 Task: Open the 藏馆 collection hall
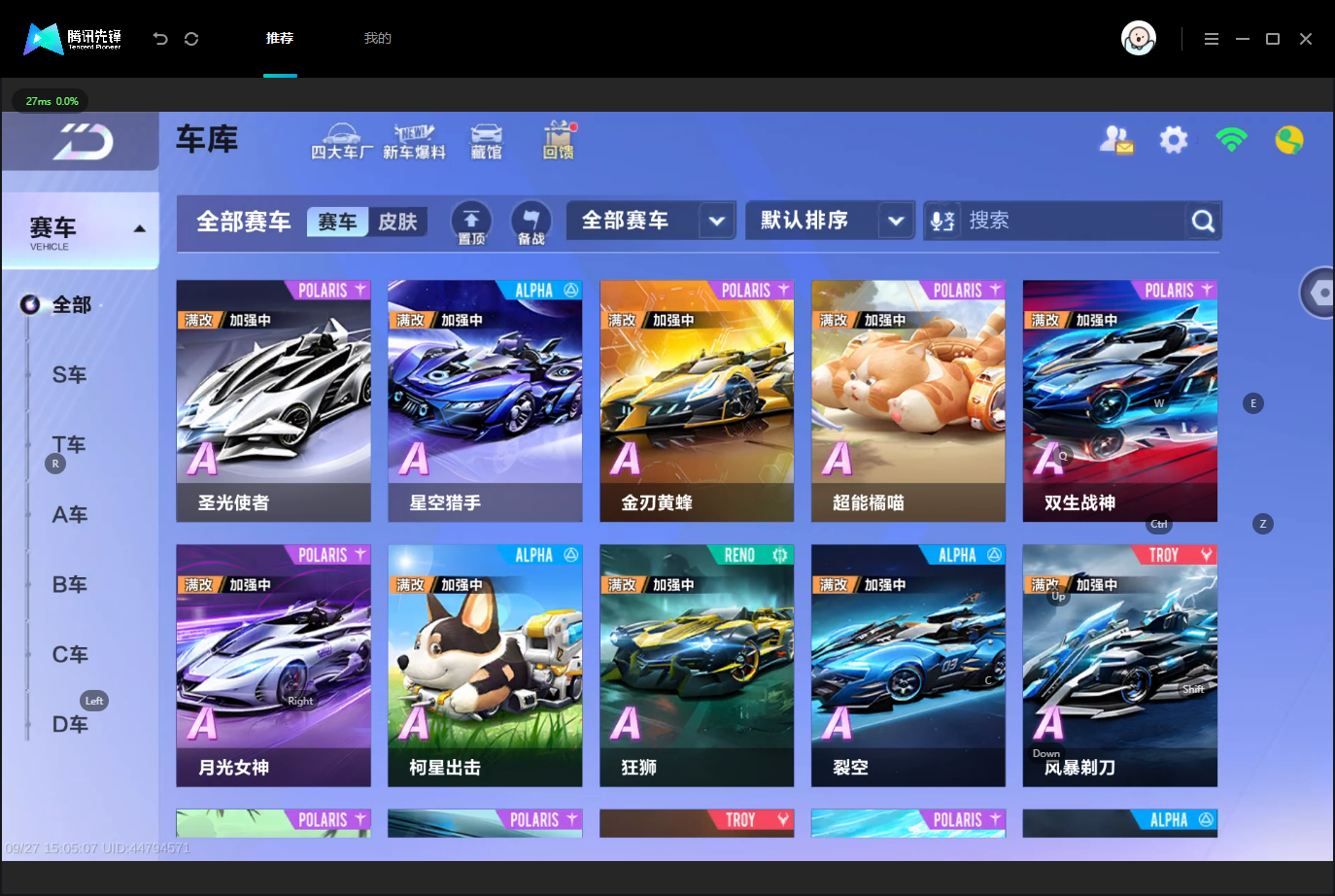pos(486,142)
